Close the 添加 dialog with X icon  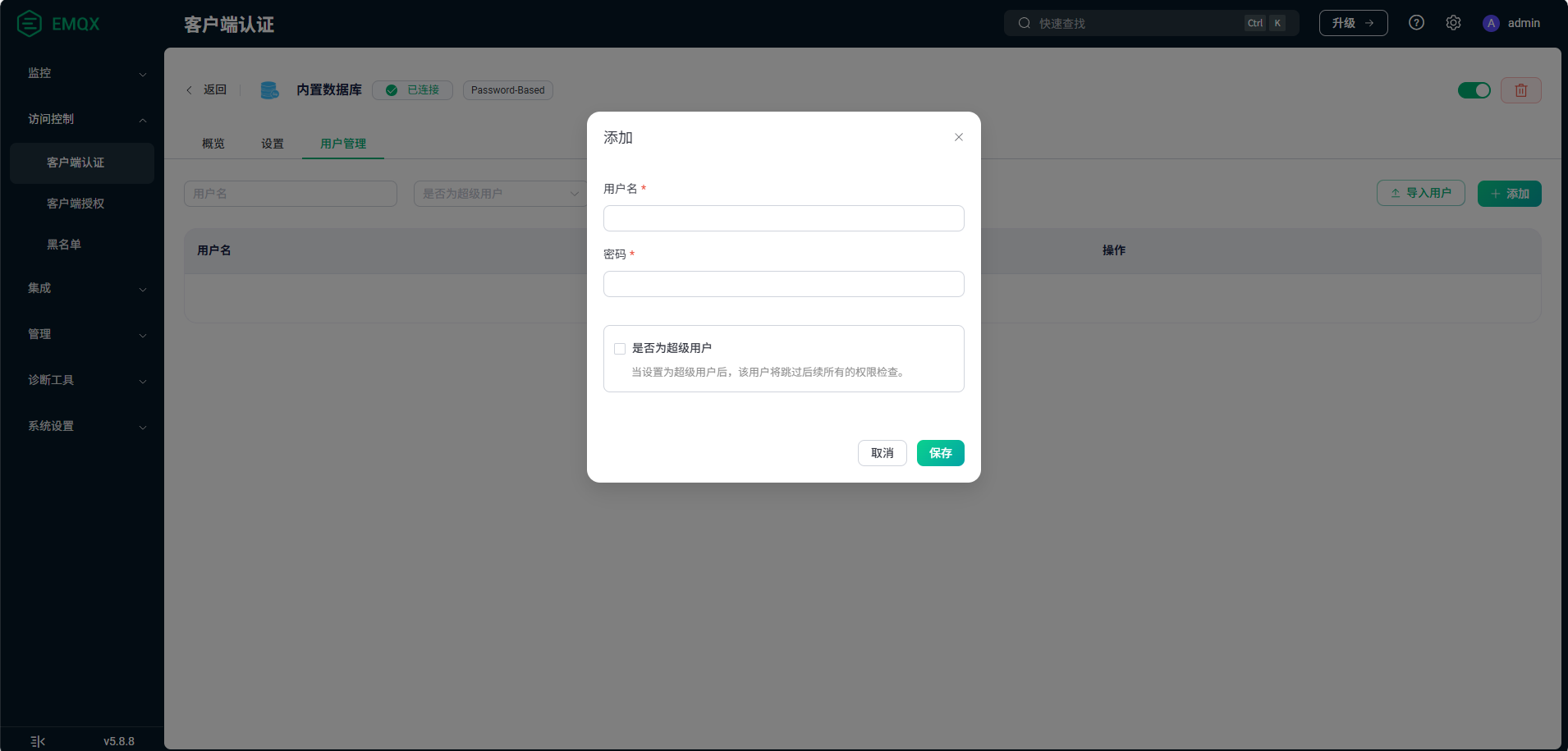pyautogui.click(x=959, y=137)
